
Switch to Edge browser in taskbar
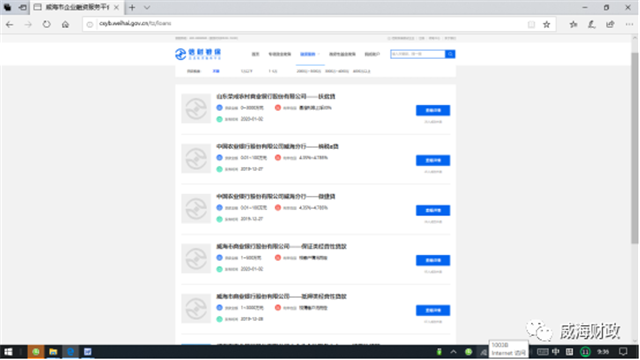pyautogui.click(x=71, y=352)
